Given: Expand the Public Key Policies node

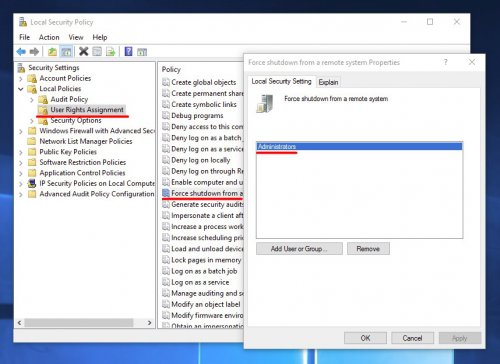Looking at the screenshot, I should pyautogui.click(x=21, y=152).
